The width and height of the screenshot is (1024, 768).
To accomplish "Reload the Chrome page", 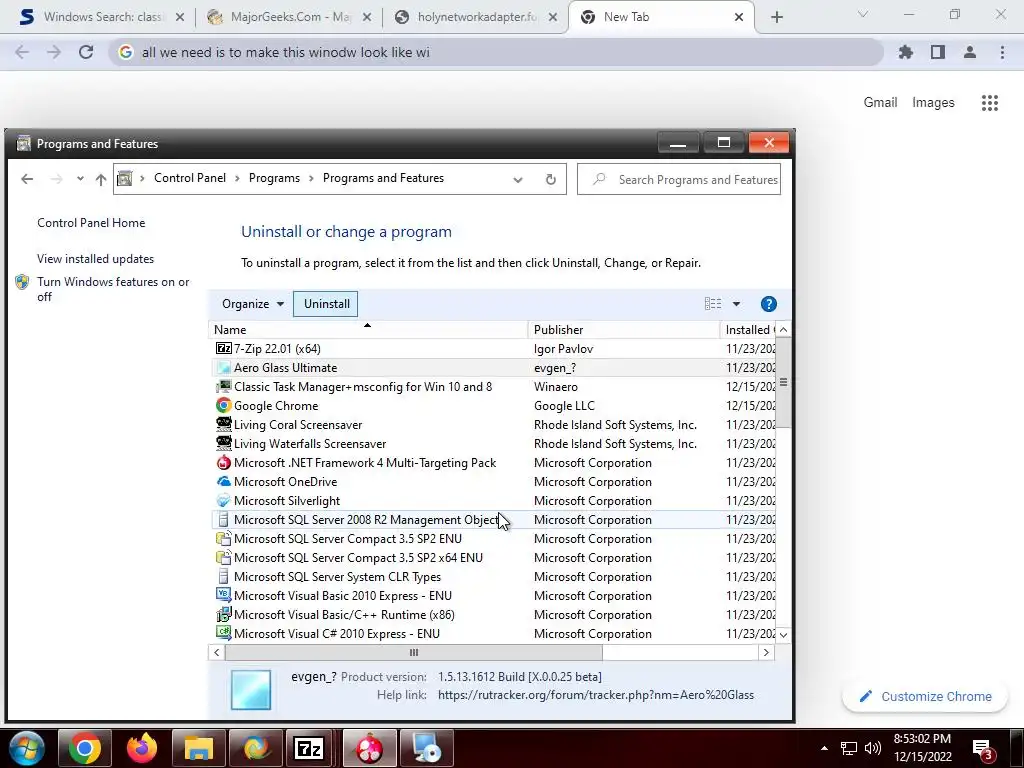I will (x=86, y=52).
